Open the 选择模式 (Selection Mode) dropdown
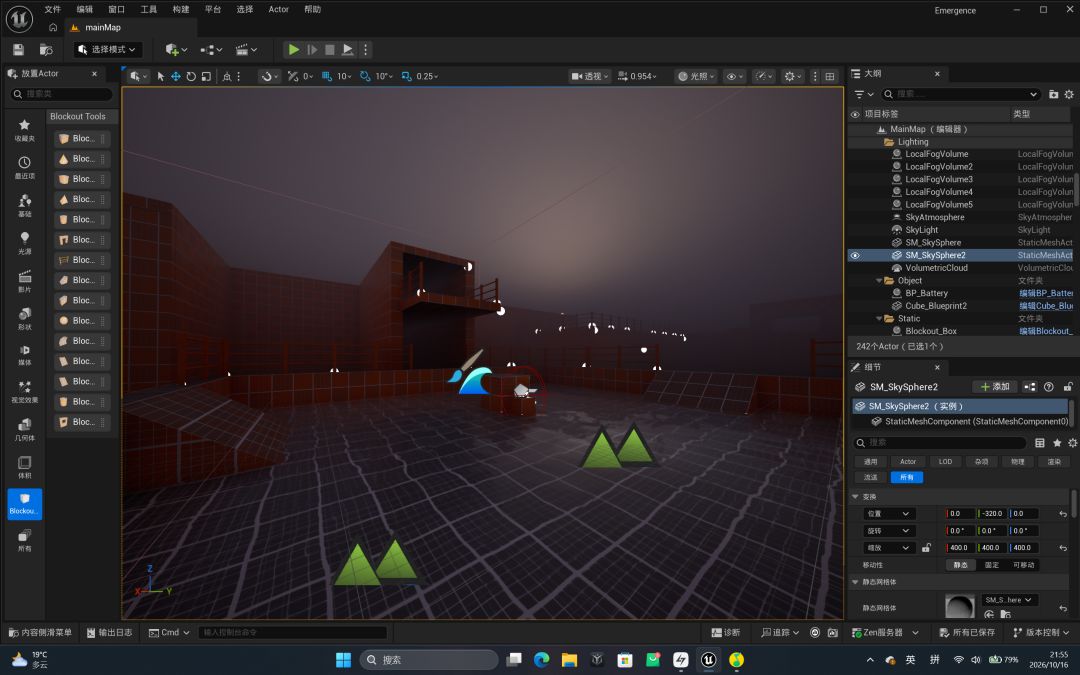This screenshot has height=675, width=1080. [x=108, y=50]
